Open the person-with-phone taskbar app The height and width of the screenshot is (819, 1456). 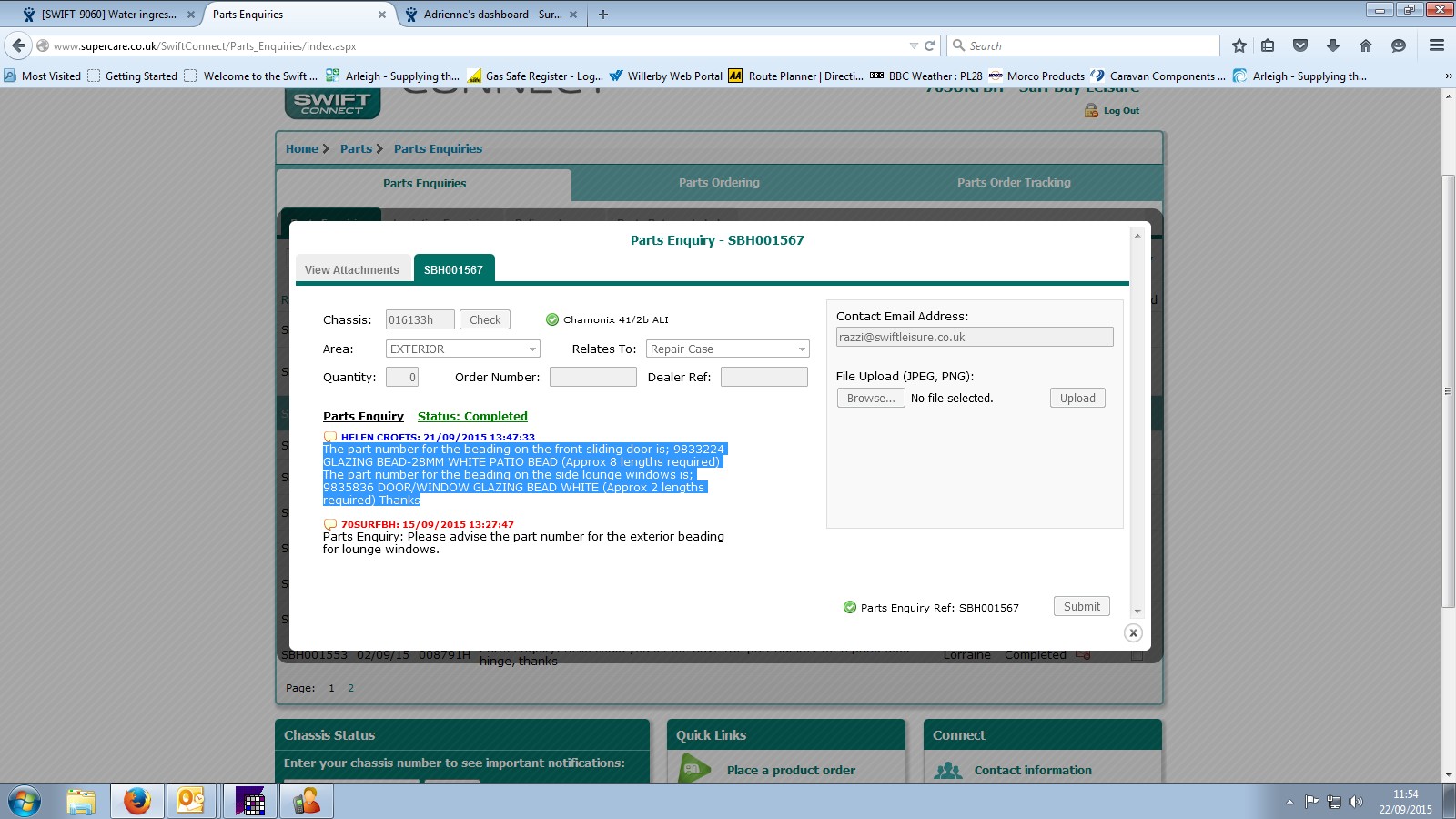pyautogui.click(x=307, y=802)
